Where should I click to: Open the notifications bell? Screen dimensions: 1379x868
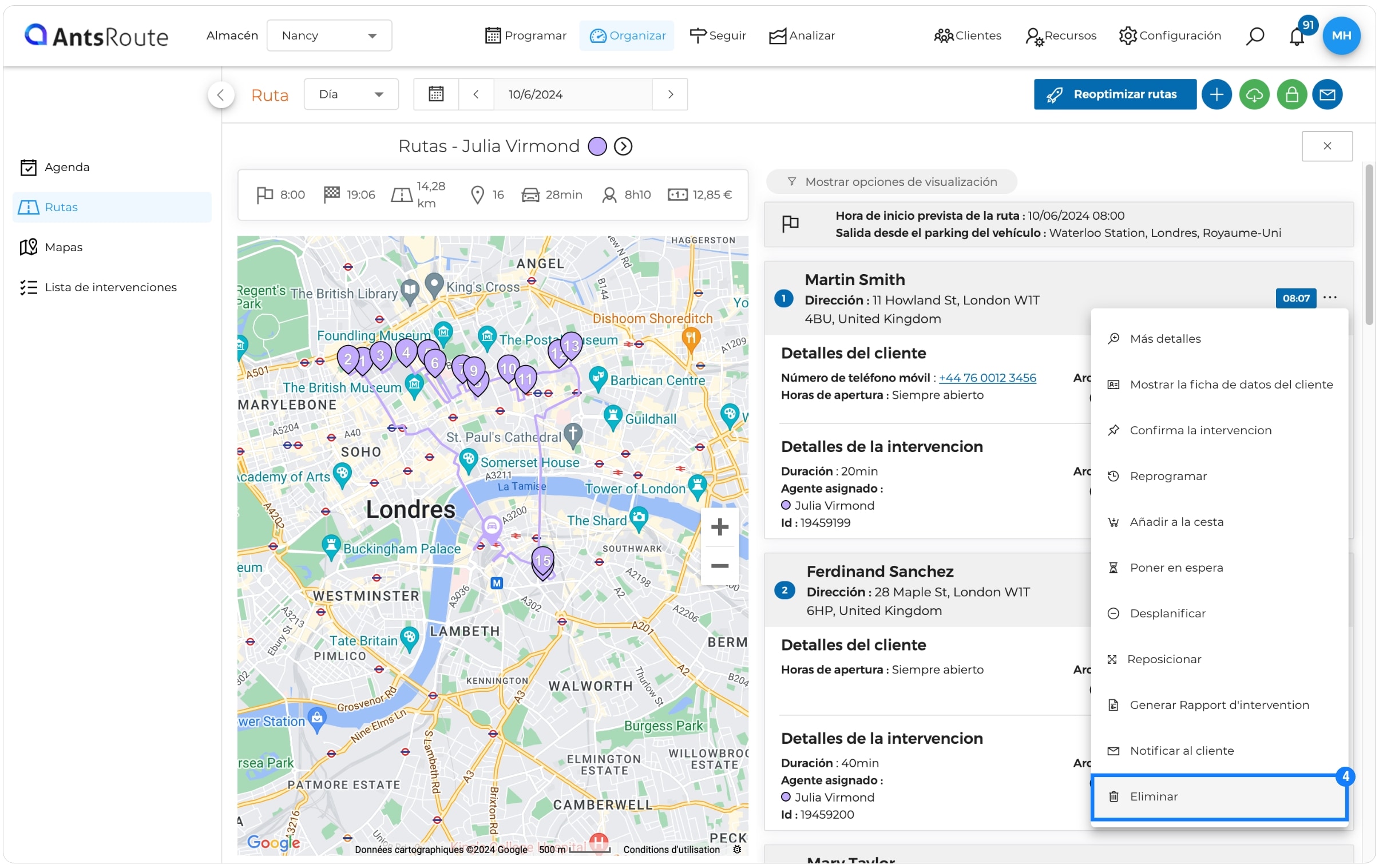click(x=1297, y=35)
